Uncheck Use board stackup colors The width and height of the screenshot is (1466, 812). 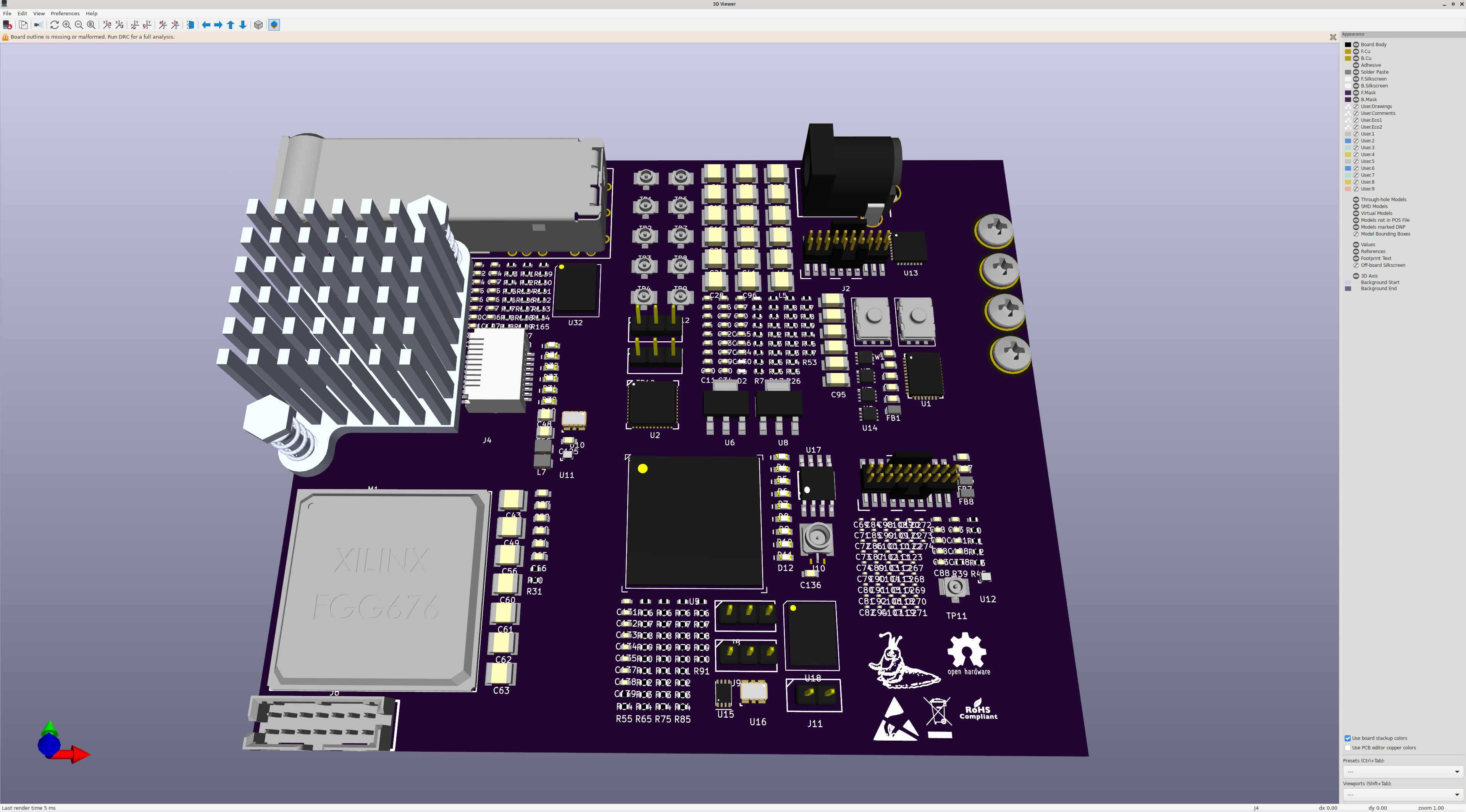[x=1348, y=738]
